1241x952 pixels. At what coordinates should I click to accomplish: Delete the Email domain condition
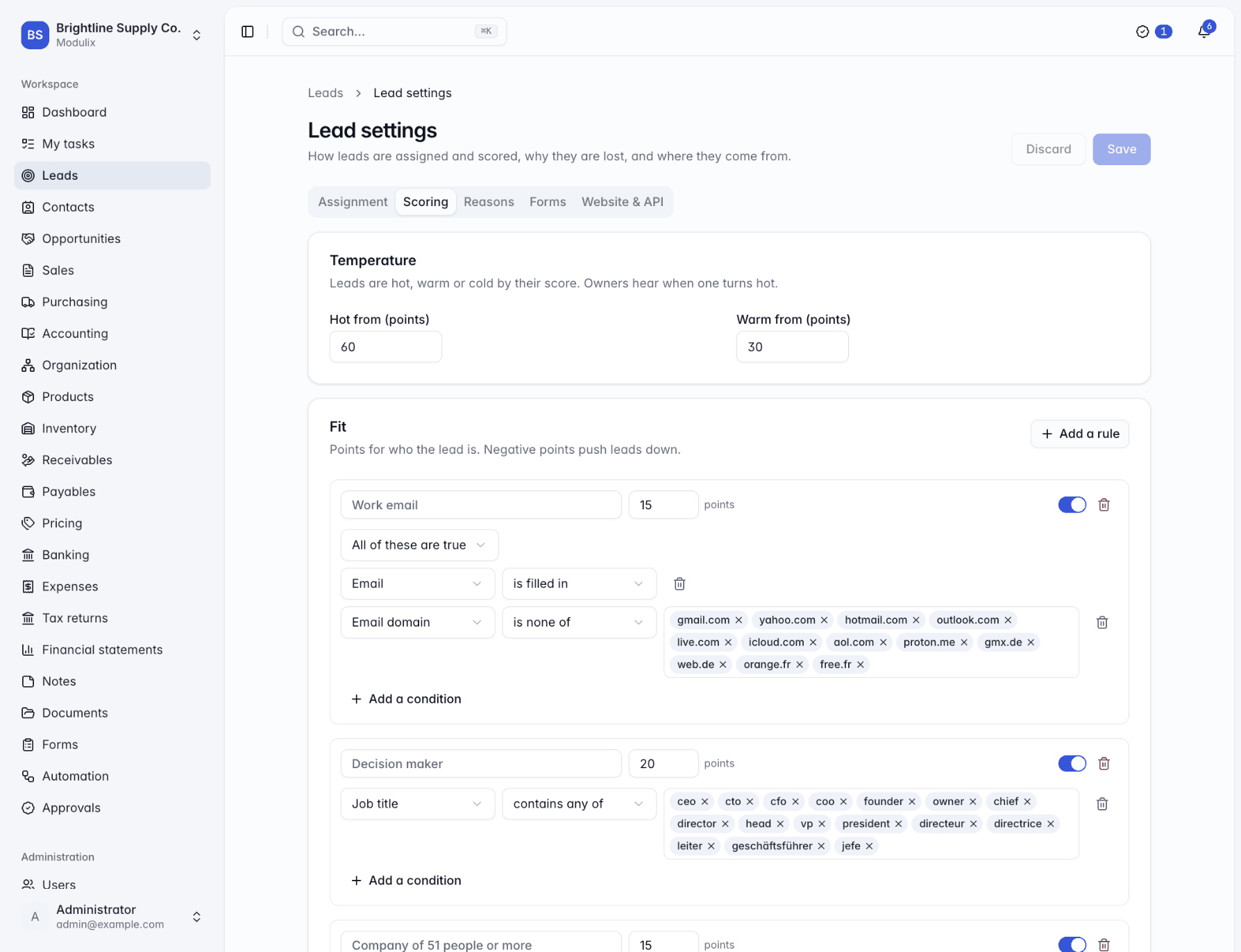(x=1101, y=622)
